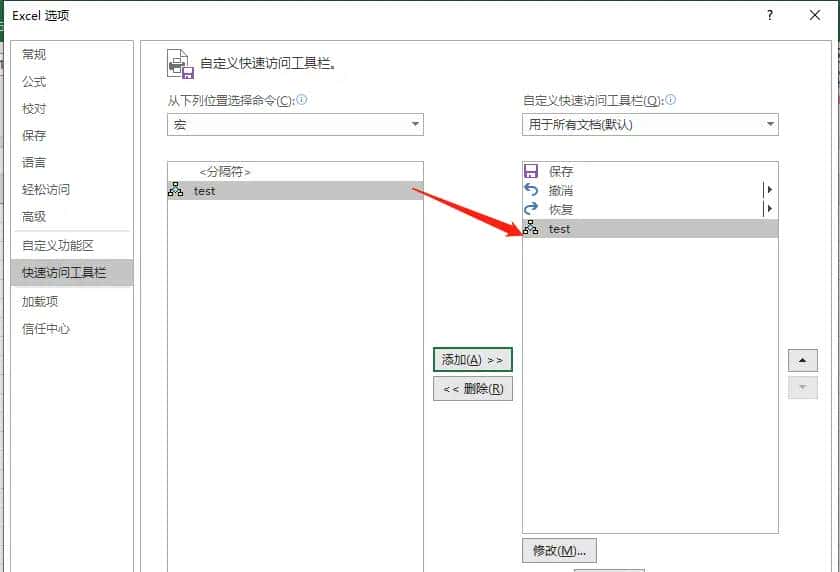Click the Move Down arrow button
The image size is (840, 572).
(802, 388)
